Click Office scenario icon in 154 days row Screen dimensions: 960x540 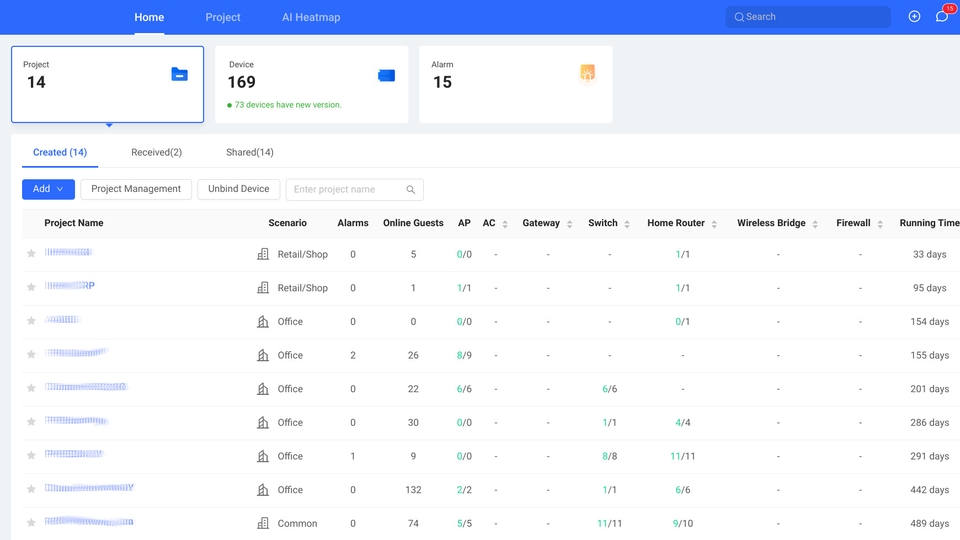click(x=263, y=321)
